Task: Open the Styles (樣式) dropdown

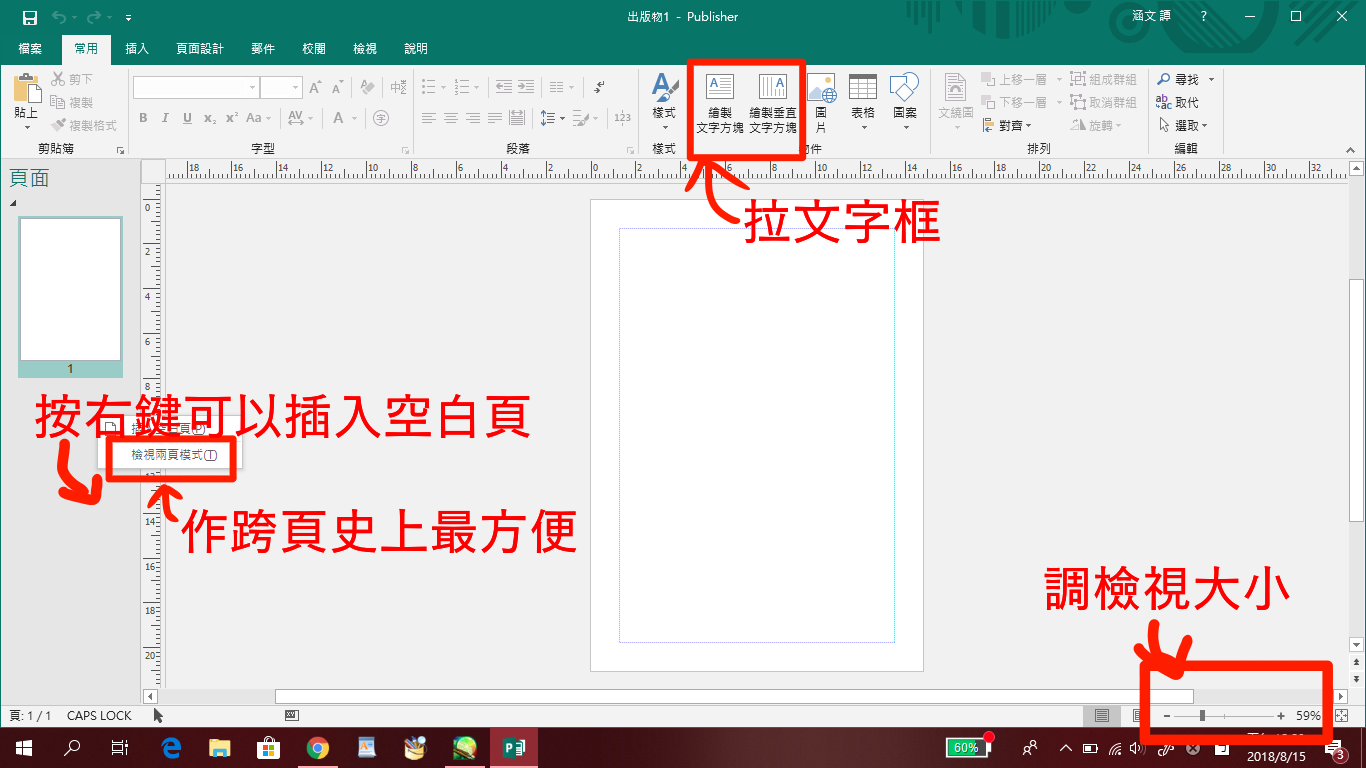Action: (x=664, y=103)
